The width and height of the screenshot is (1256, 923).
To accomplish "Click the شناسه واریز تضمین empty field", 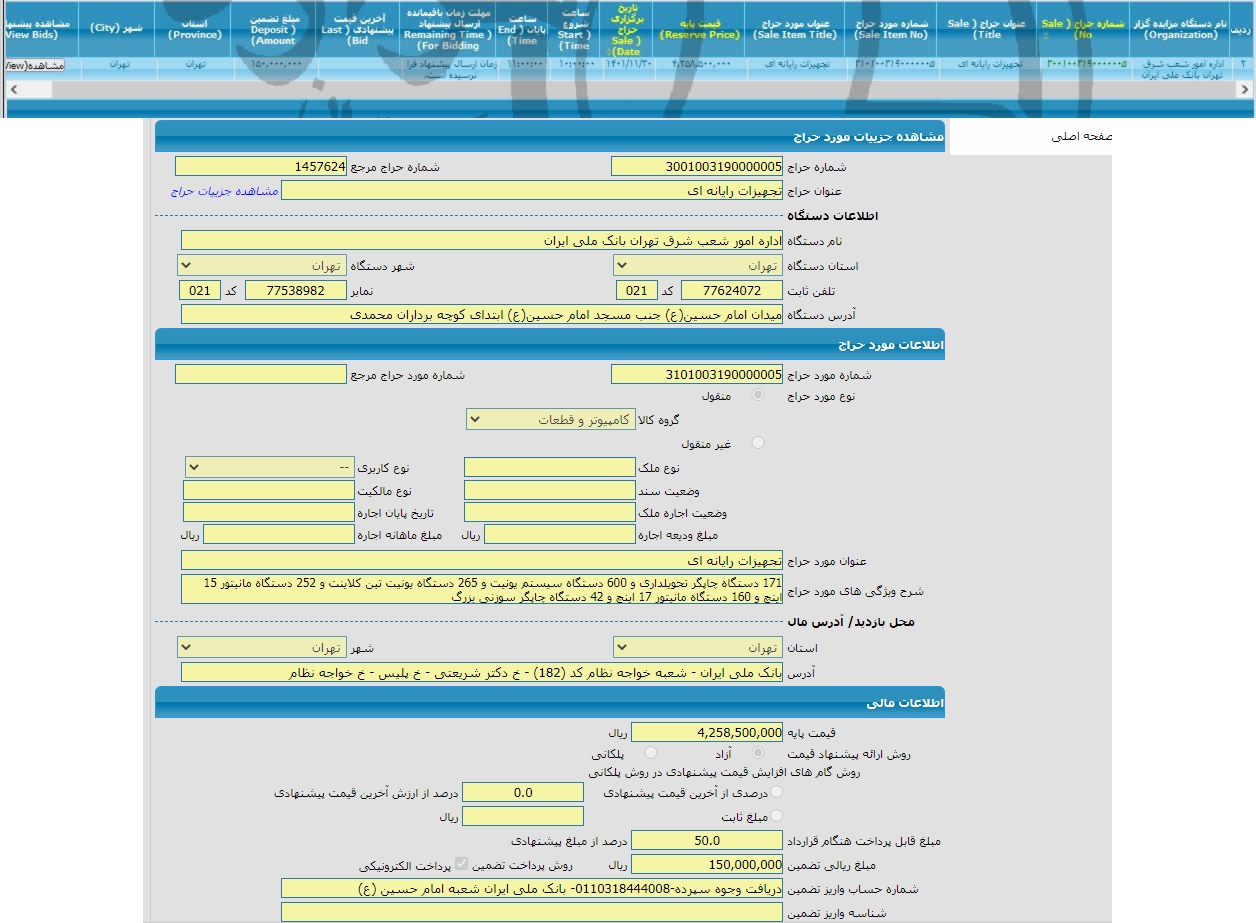I will (x=531, y=912).
